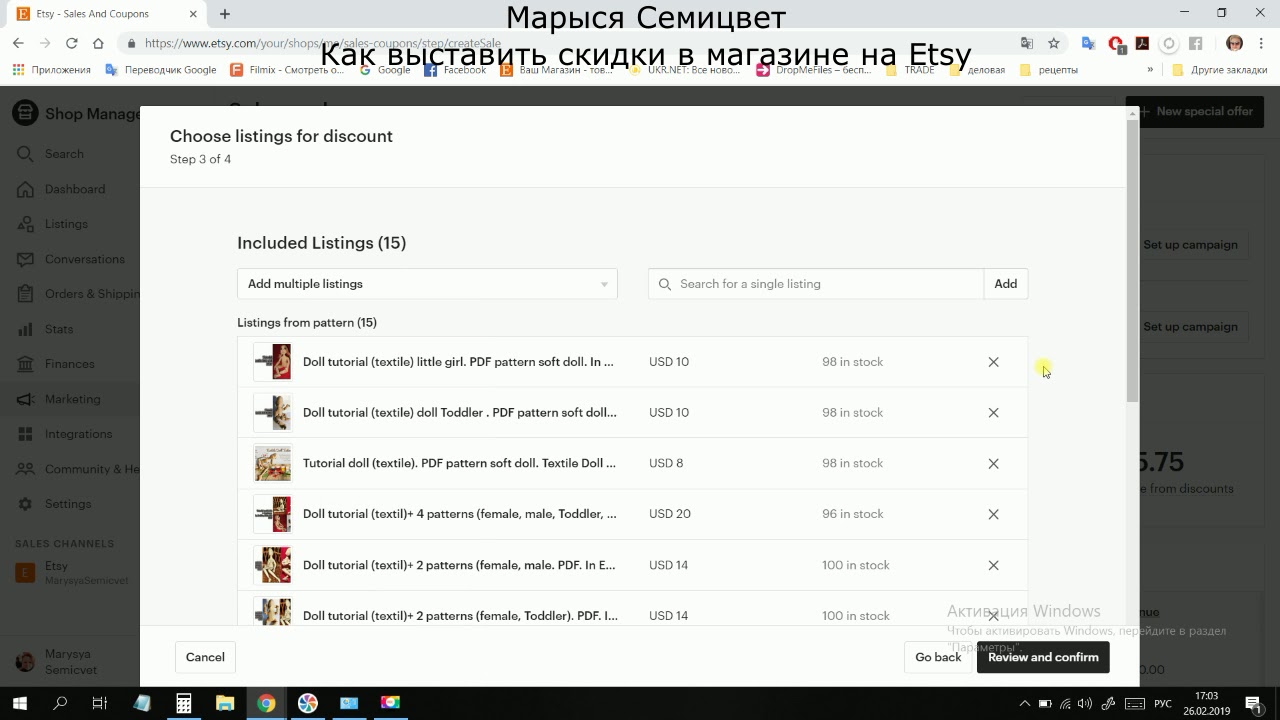Click Review and confirm
The width and height of the screenshot is (1280, 720).
pyautogui.click(x=1043, y=657)
